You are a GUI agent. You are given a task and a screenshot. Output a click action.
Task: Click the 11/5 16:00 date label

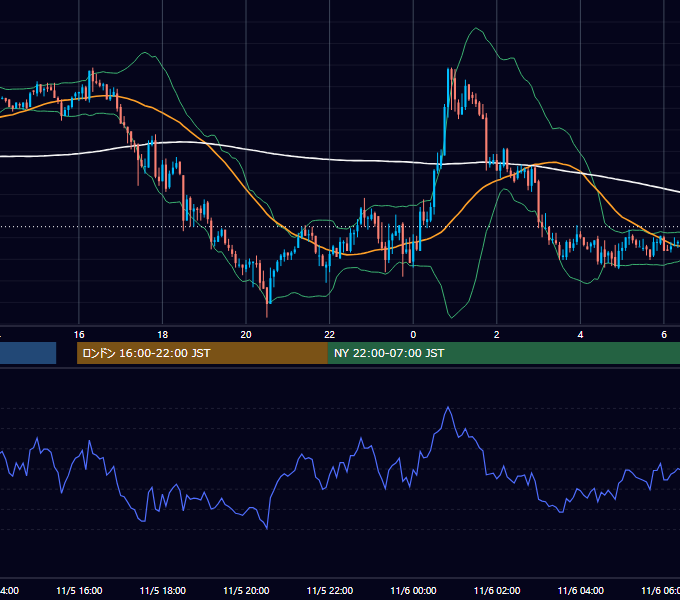(x=79, y=590)
